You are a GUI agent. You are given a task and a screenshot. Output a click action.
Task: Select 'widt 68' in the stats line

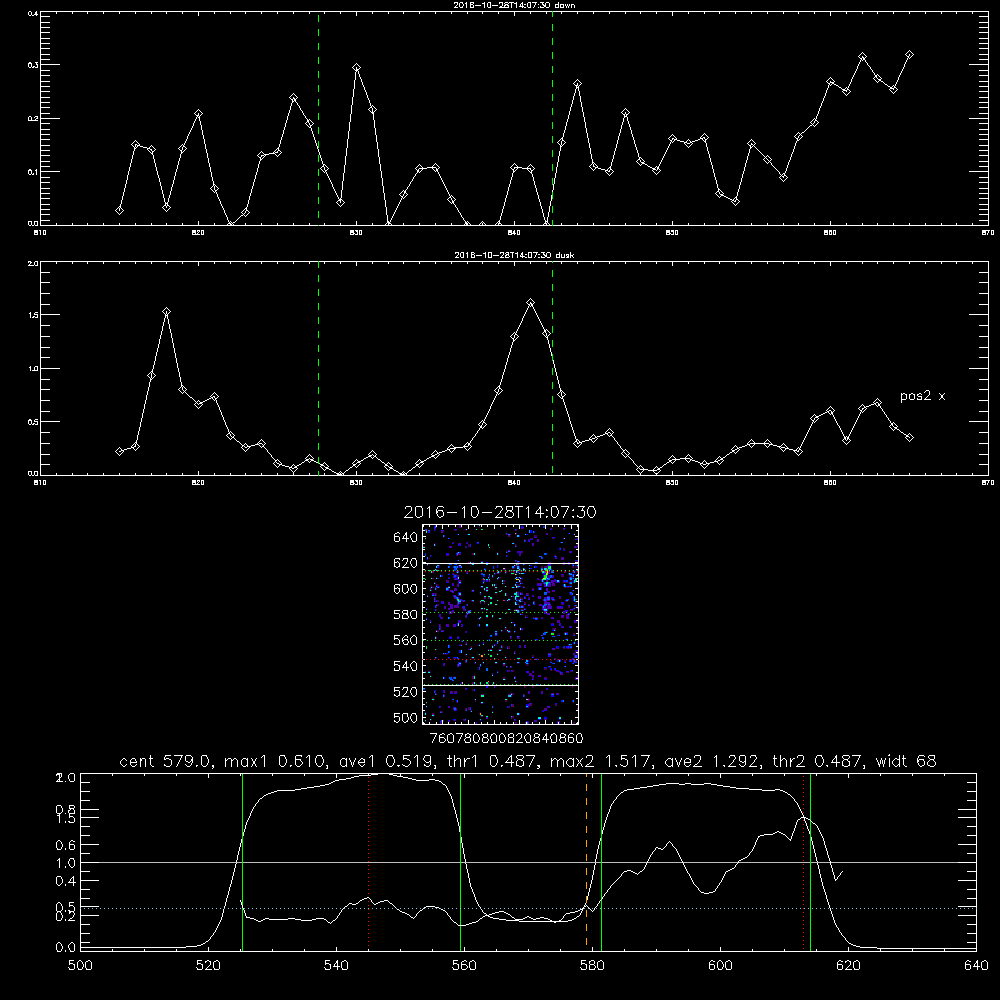point(906,761)
